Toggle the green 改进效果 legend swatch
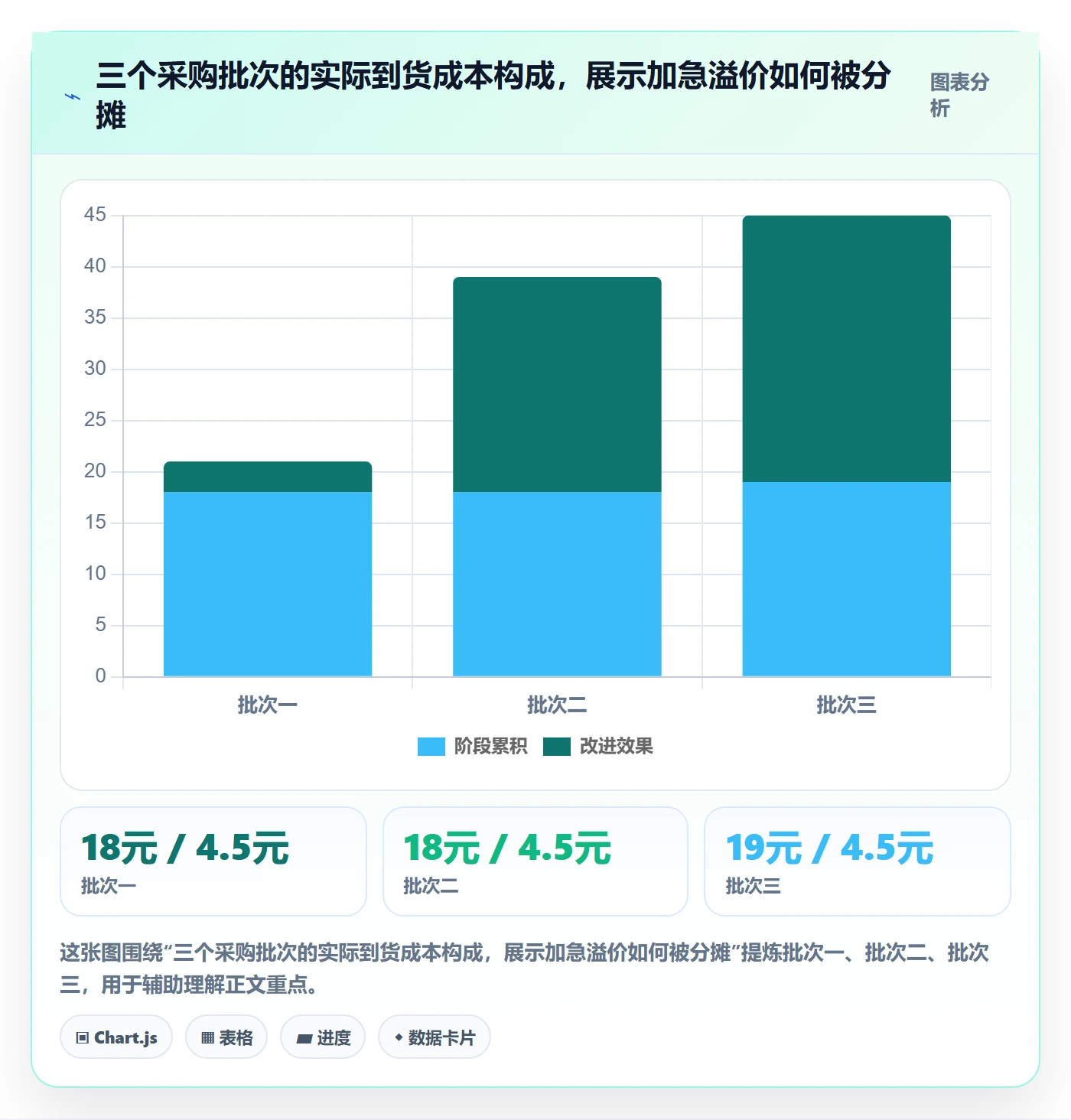 557,747
